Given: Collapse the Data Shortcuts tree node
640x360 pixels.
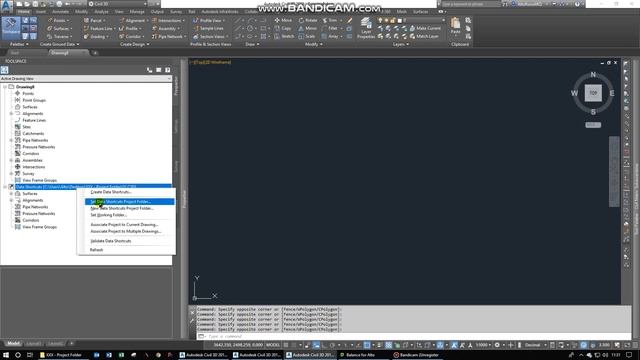Looking at the screenshot, I should click(x=5, y=187).
